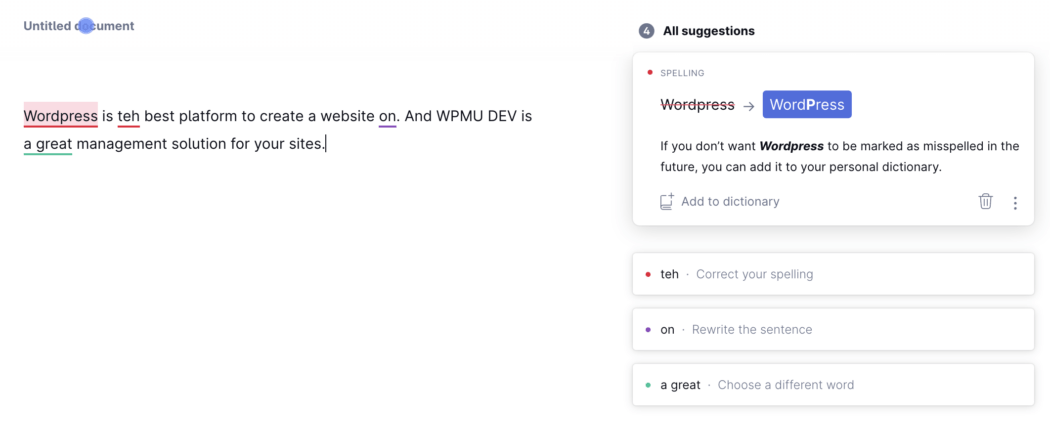Click the Add to dictionary book icon
Viewport: 1050px width, 436px height.
(667, 202)
